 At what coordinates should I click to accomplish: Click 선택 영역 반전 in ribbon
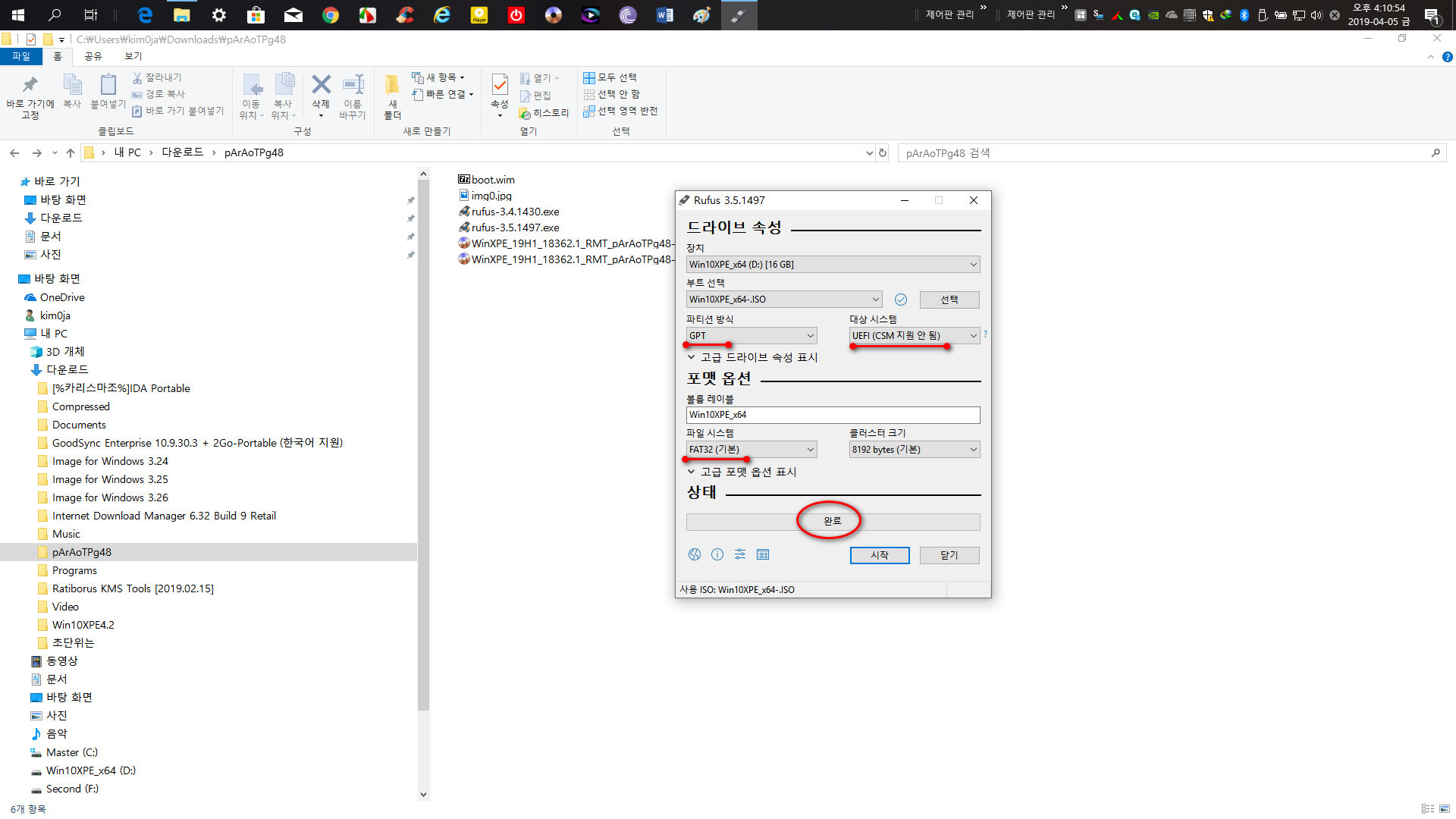[x=620, y=111]
